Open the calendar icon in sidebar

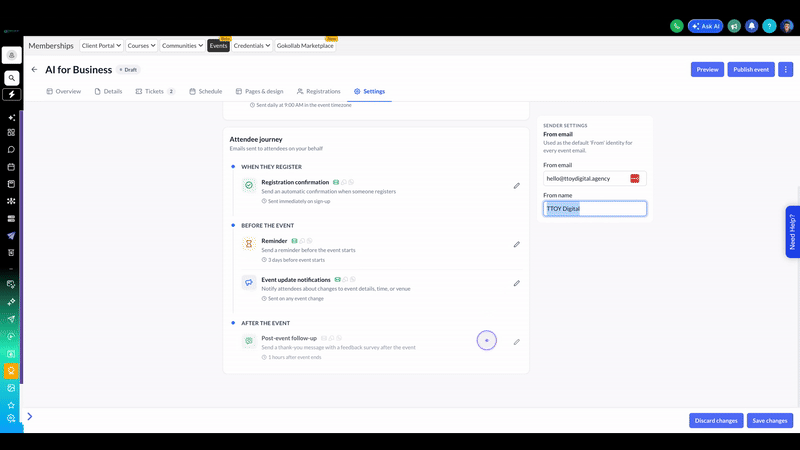tap(11, 167)
